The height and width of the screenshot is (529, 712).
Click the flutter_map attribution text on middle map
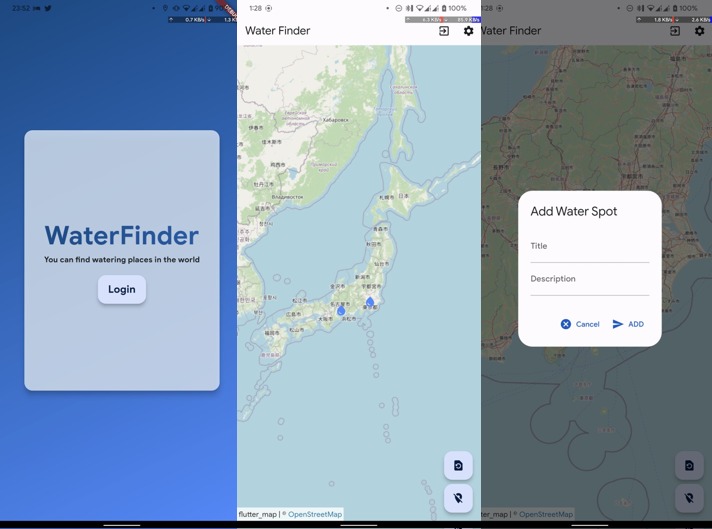click(257, 514)
